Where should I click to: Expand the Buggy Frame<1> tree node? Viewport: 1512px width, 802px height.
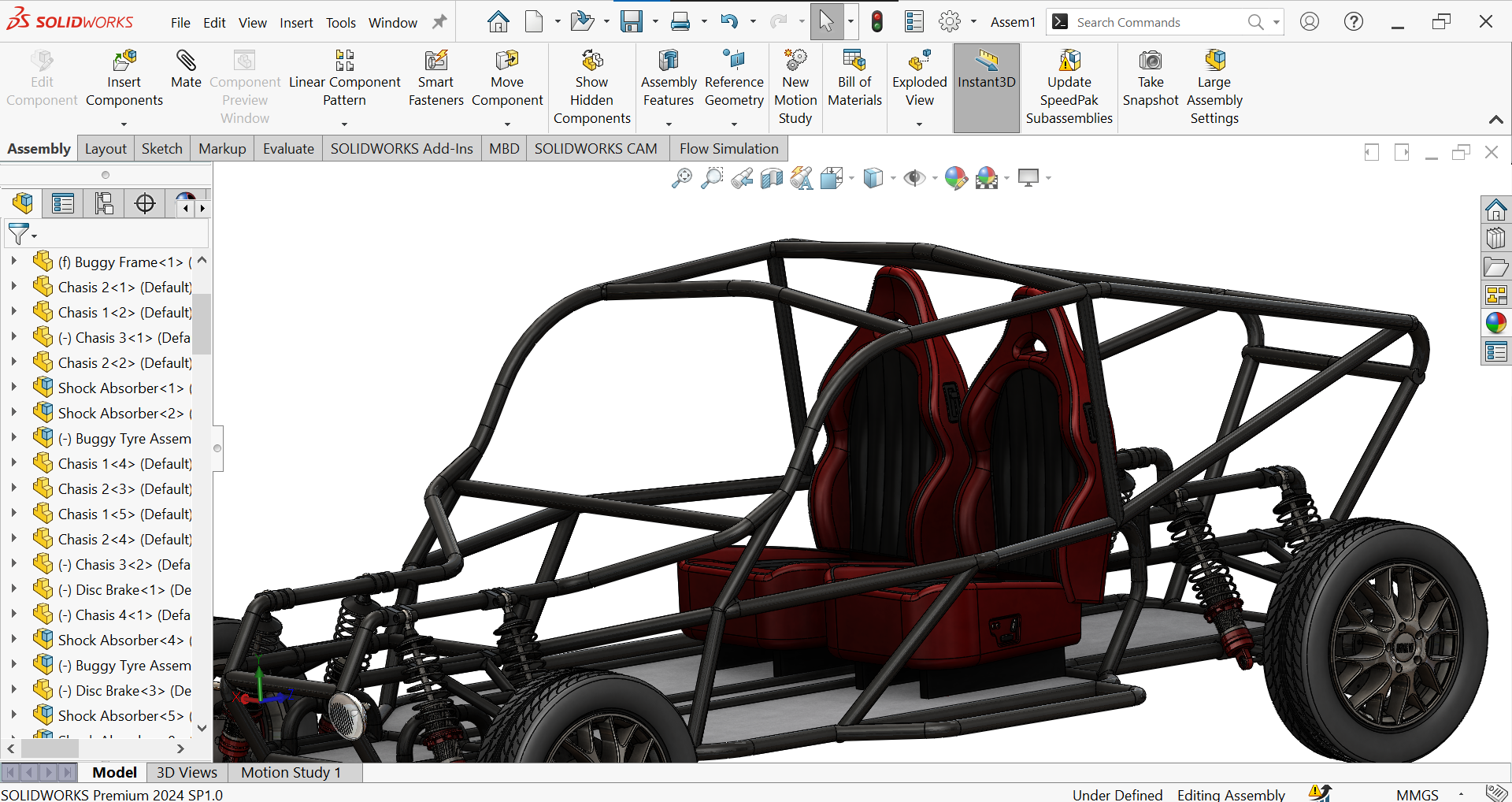point(13,261)
